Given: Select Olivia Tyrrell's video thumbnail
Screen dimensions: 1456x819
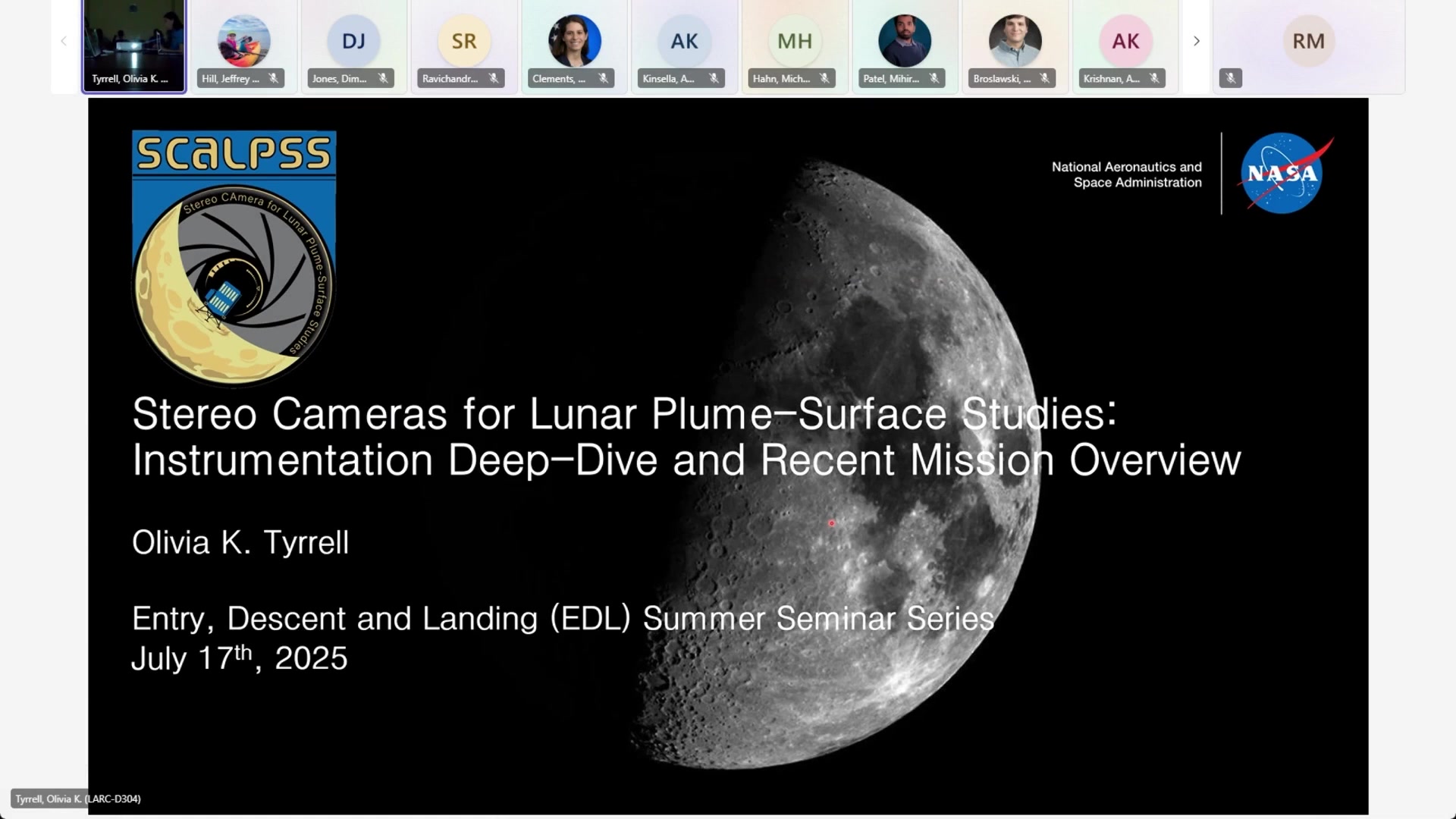Looking at the screenshot, I should point(133,38).
